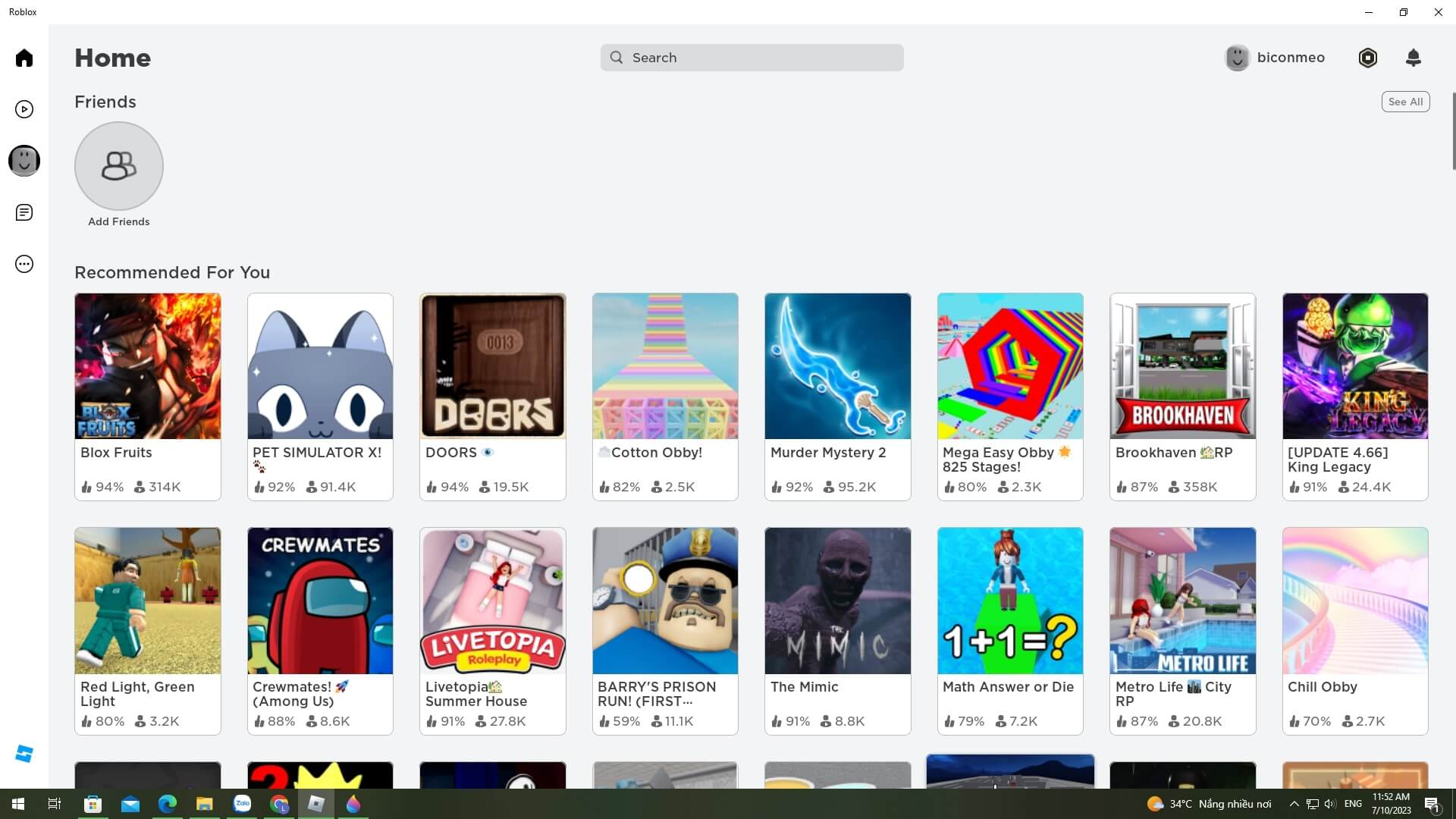
Task: Open the Discover/Games icon in sidebar
Action: (24, 109)
